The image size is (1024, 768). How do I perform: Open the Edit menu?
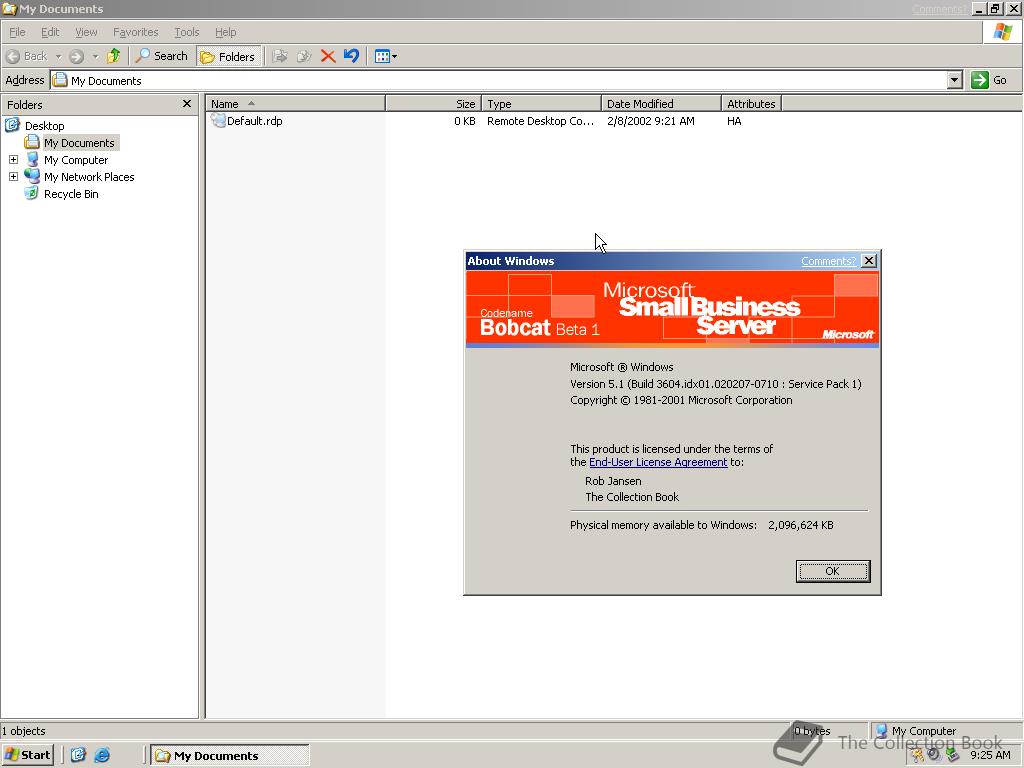pyautogui.click(x=50, y=32)
